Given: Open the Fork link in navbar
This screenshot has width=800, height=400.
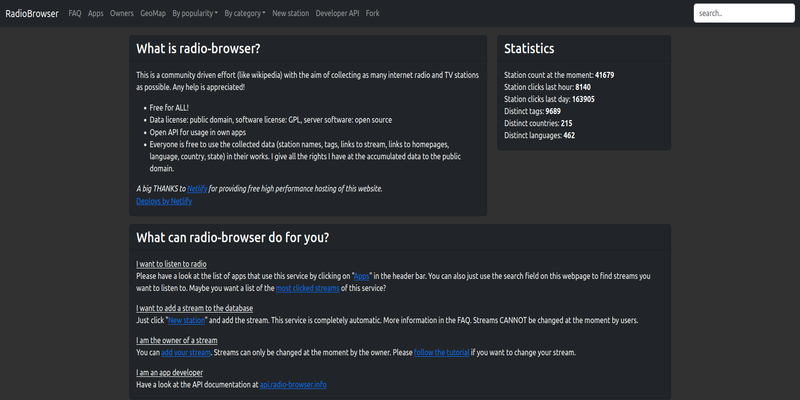Looking at the screenshot, I should 372,13.
